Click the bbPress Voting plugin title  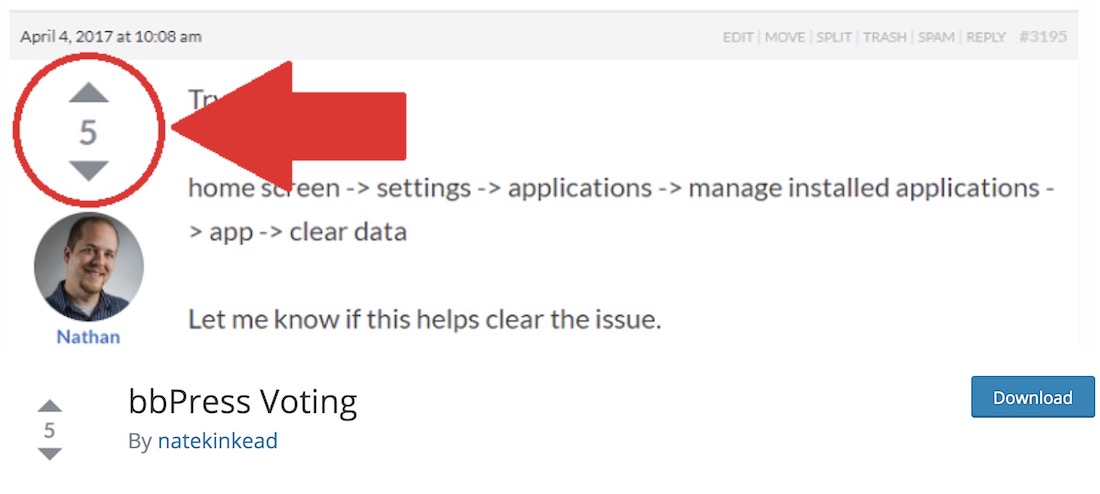coord(243,402)
